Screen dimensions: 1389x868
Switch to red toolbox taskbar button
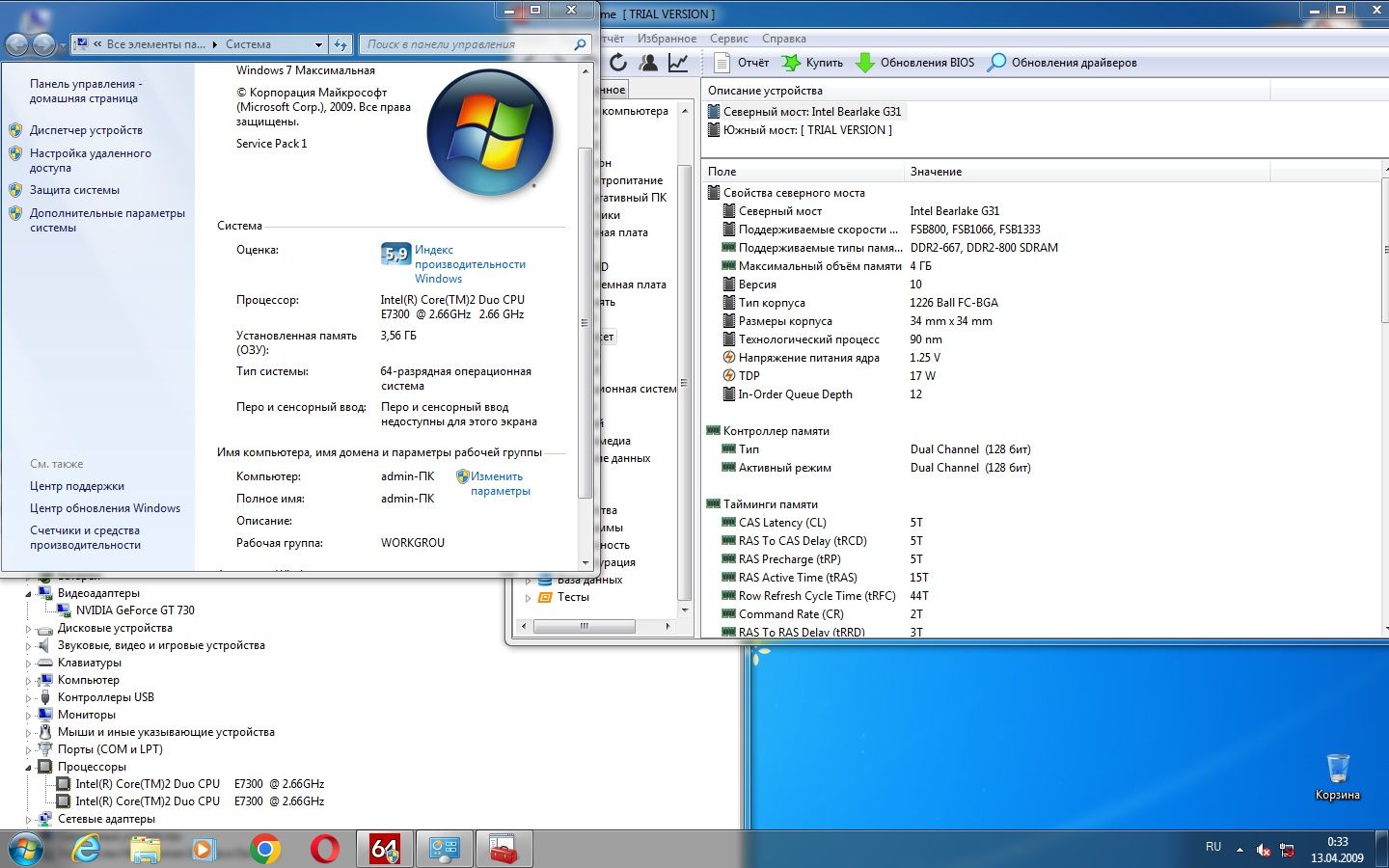point(504,850)
